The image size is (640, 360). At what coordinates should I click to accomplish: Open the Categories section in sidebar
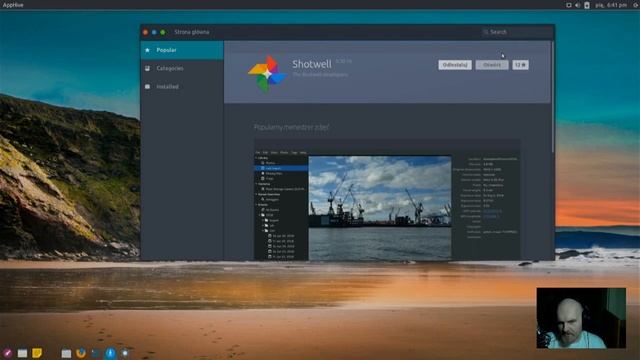click(182, 69)
